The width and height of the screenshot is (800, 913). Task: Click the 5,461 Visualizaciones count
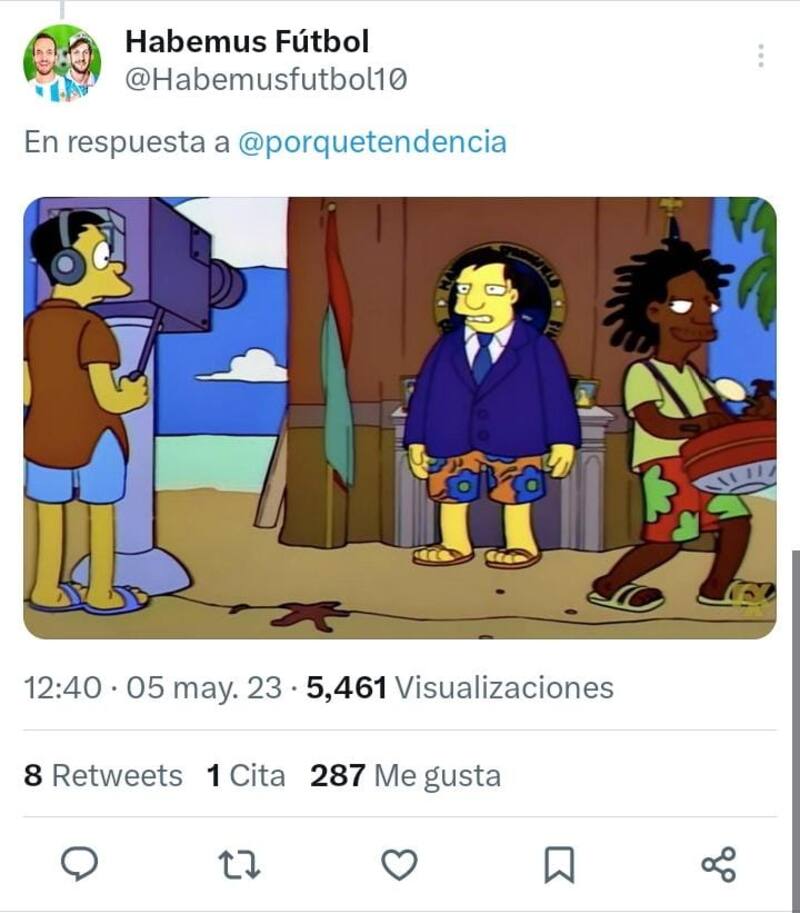click(x=460, y=688)
